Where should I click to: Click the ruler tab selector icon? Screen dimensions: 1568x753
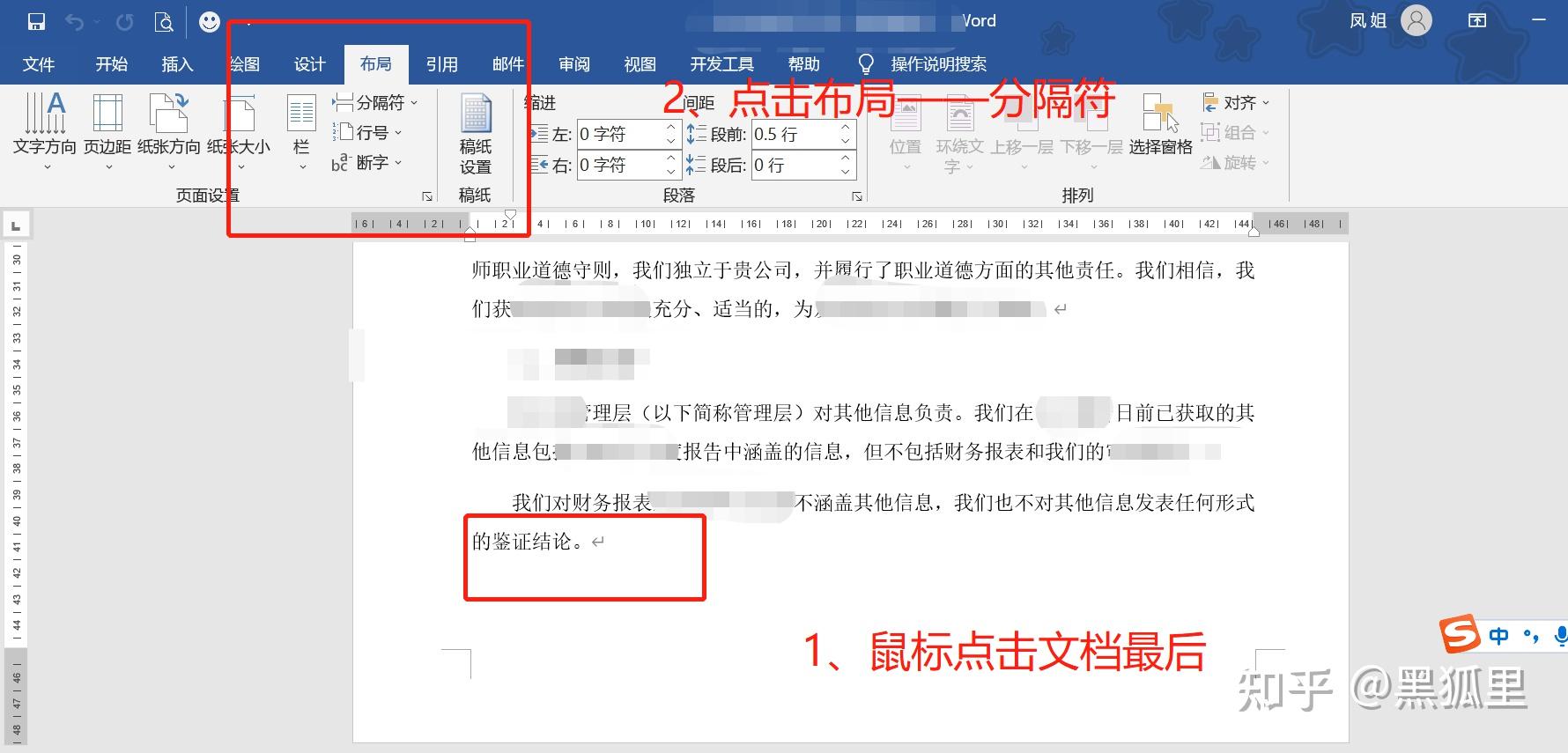(x=15, y=225)
